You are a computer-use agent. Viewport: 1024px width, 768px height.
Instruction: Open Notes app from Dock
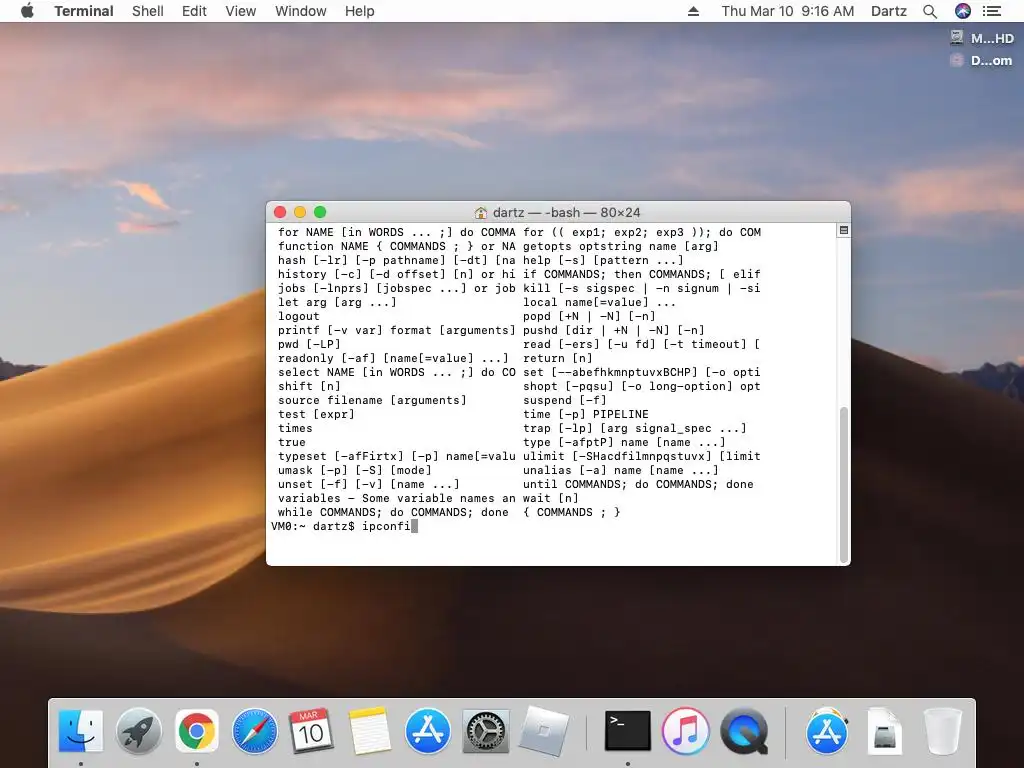coord(370,731)
